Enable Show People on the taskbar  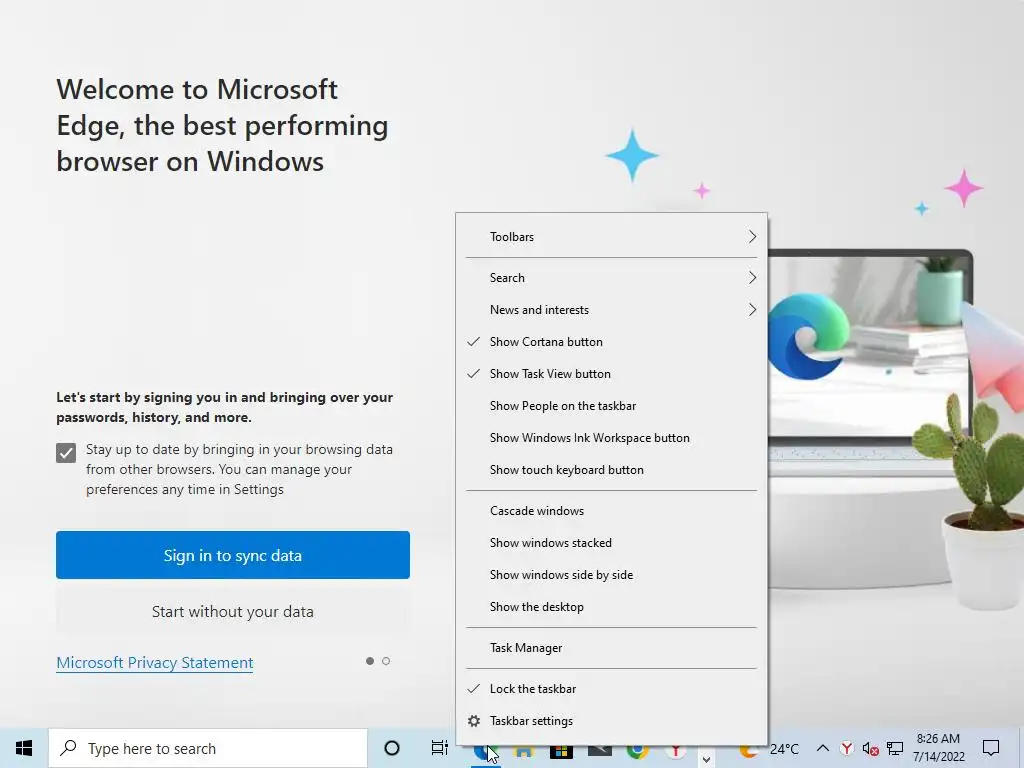tap(611, 406)
